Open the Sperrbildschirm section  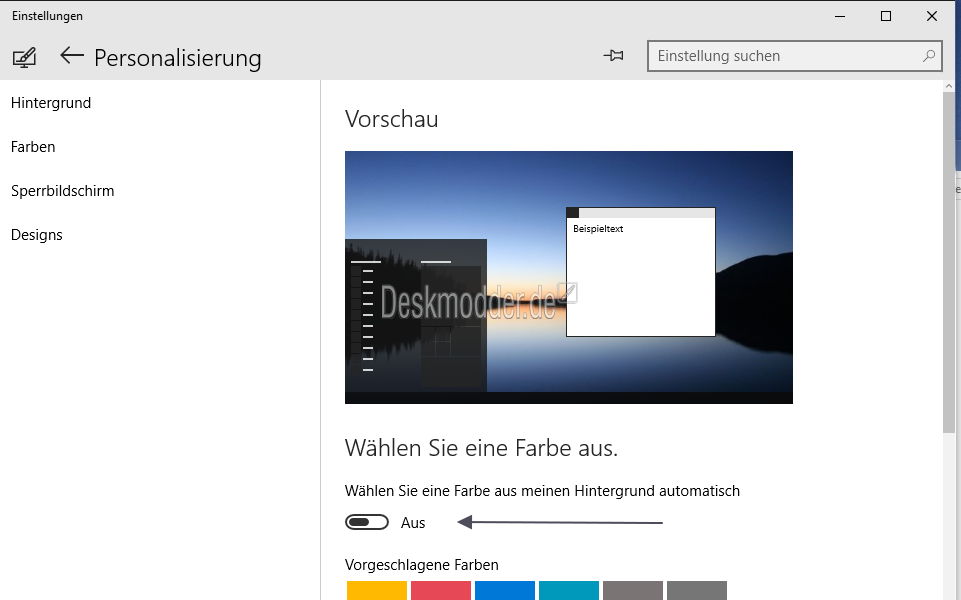tap(63, 191)
